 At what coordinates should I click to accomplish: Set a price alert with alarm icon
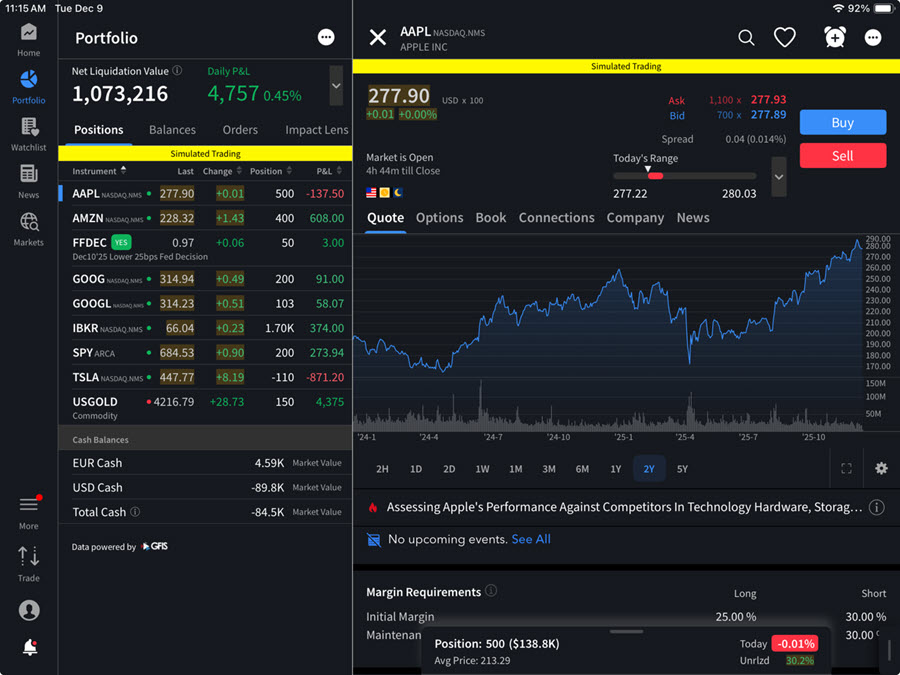[x=834, y=38]
